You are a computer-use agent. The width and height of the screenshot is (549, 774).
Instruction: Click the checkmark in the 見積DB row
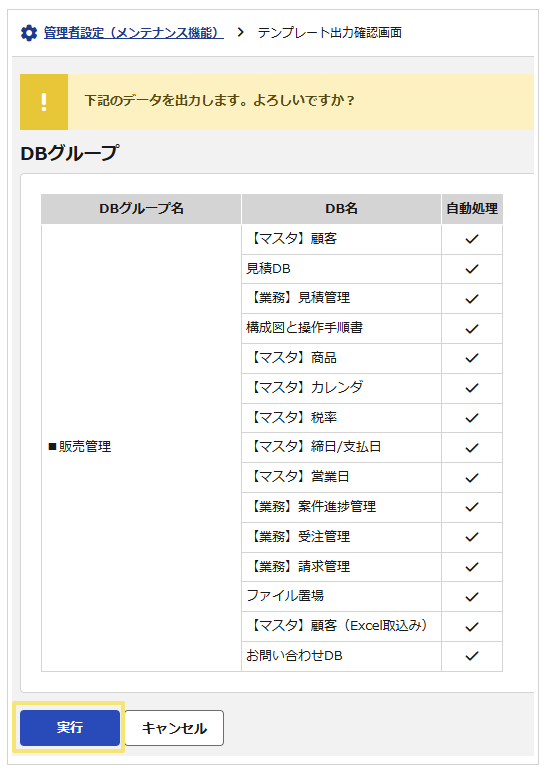coord(472,269)
